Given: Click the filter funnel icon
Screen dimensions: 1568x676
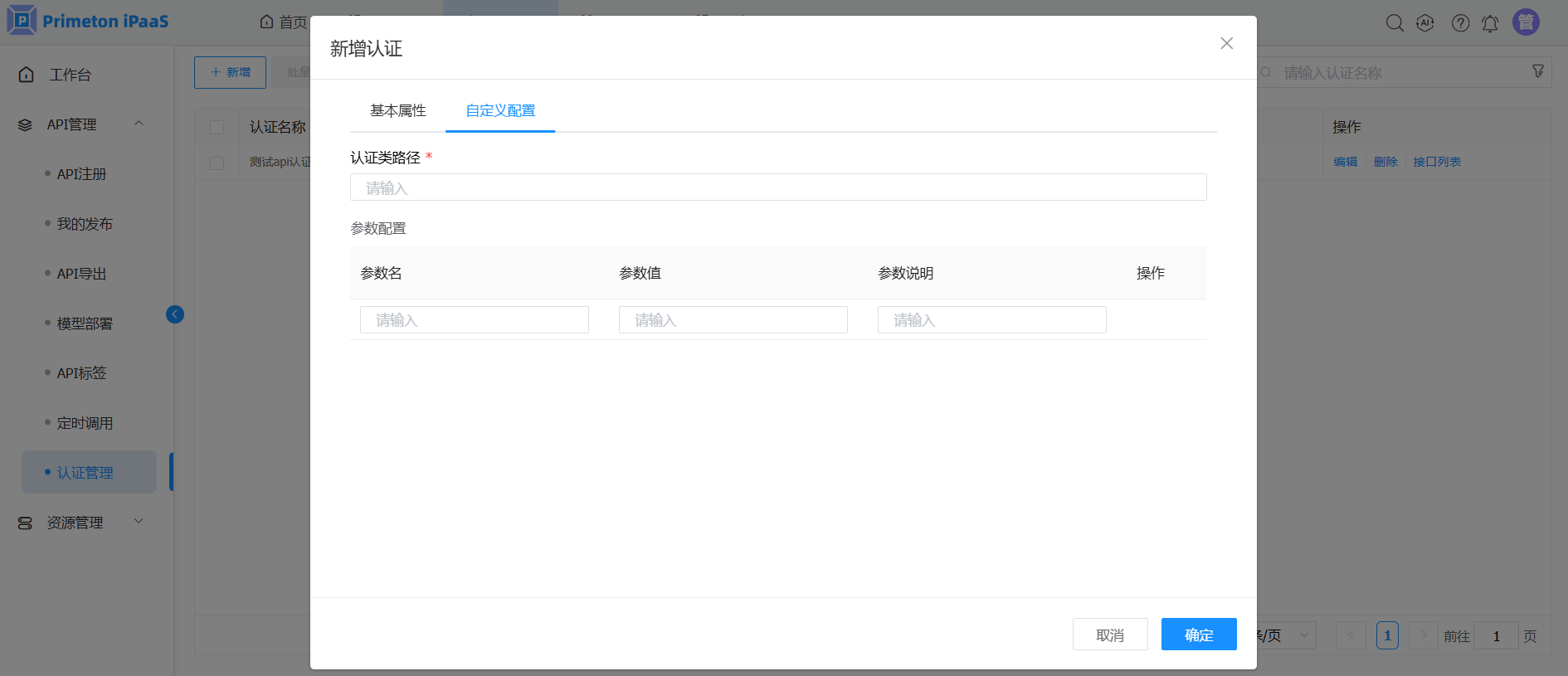Looking at the screenshot, I should pyautogui.click(x=1538, y=71).
